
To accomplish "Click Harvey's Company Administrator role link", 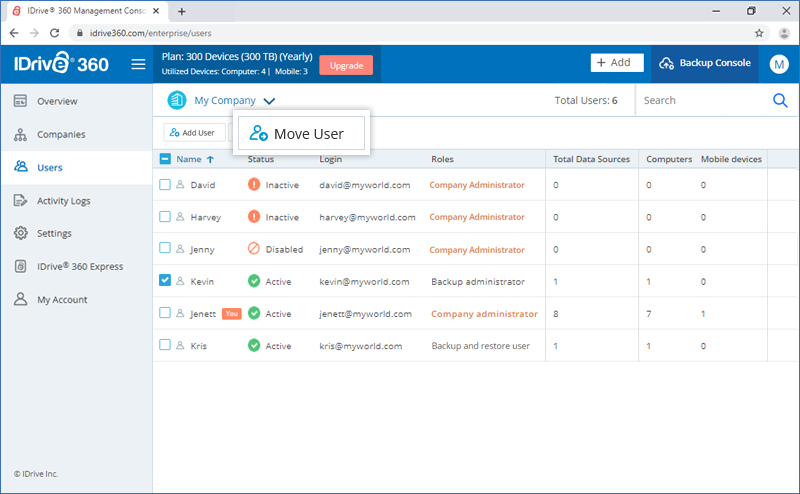I will pos(477,217).
